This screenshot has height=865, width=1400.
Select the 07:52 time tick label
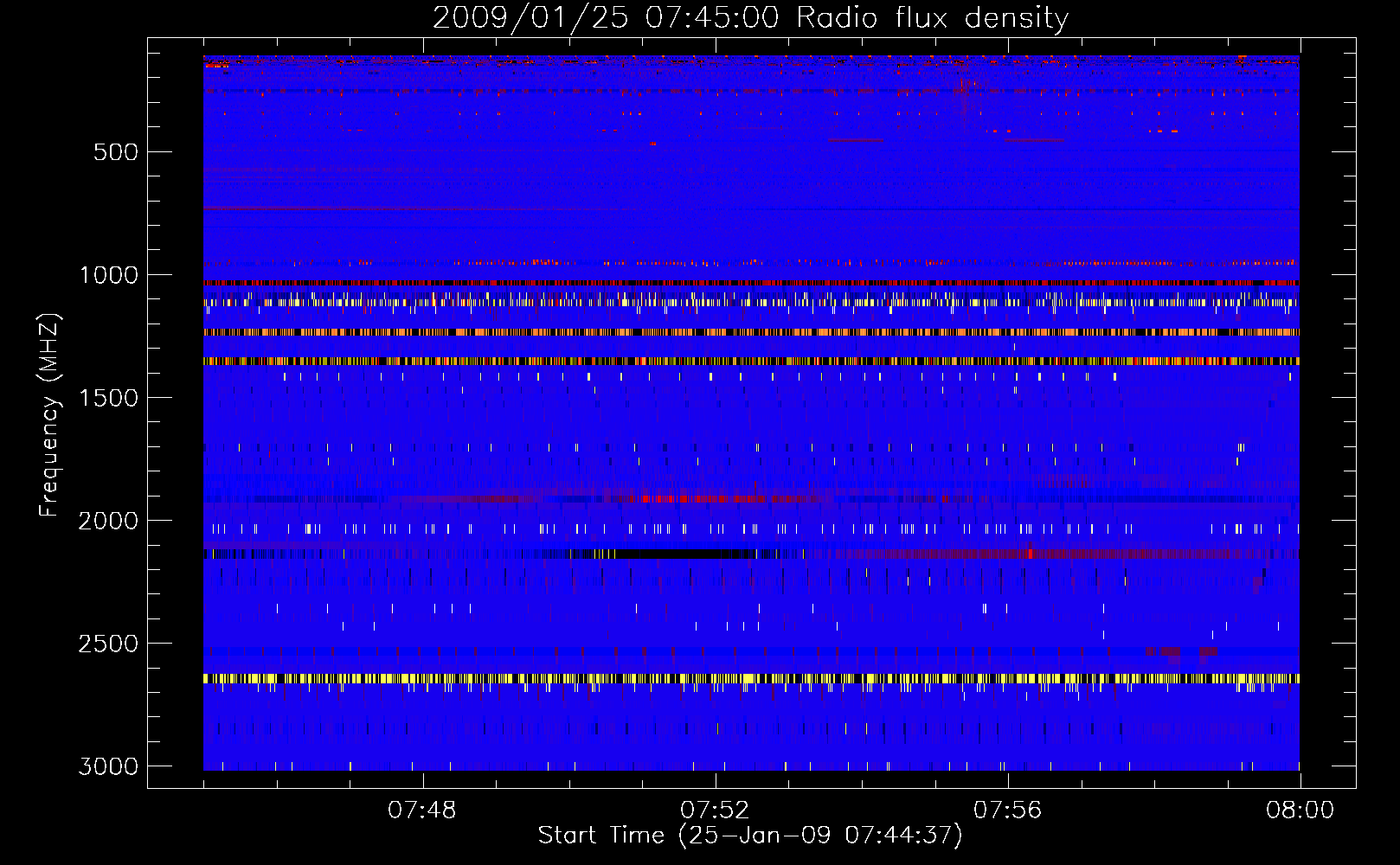click(715, 811)
